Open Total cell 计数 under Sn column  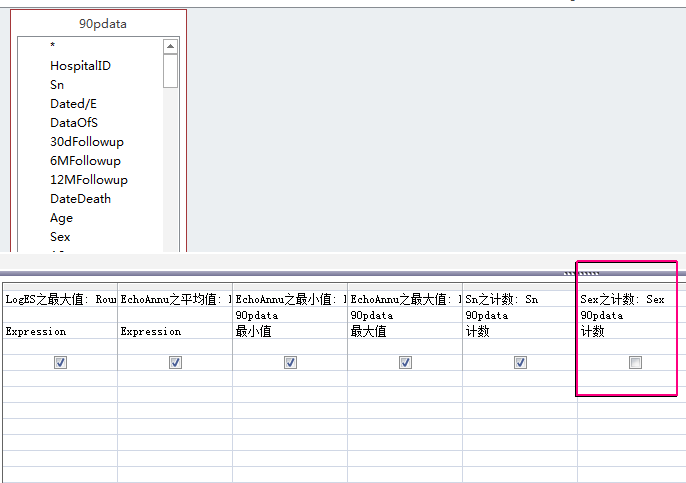coord(520,331)
